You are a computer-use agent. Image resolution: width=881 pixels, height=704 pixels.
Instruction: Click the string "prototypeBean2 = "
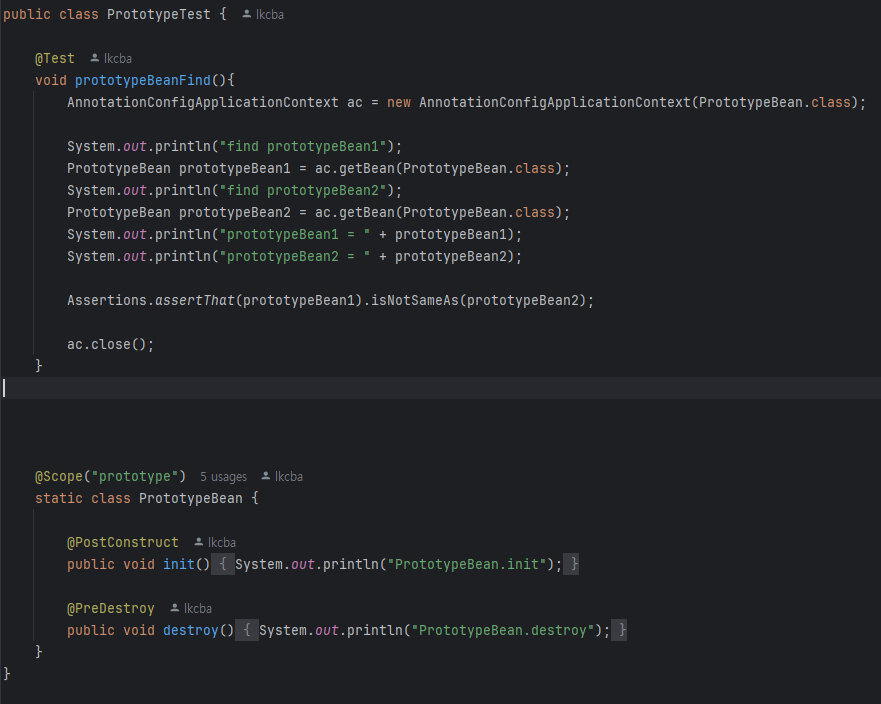coord(295,256)
